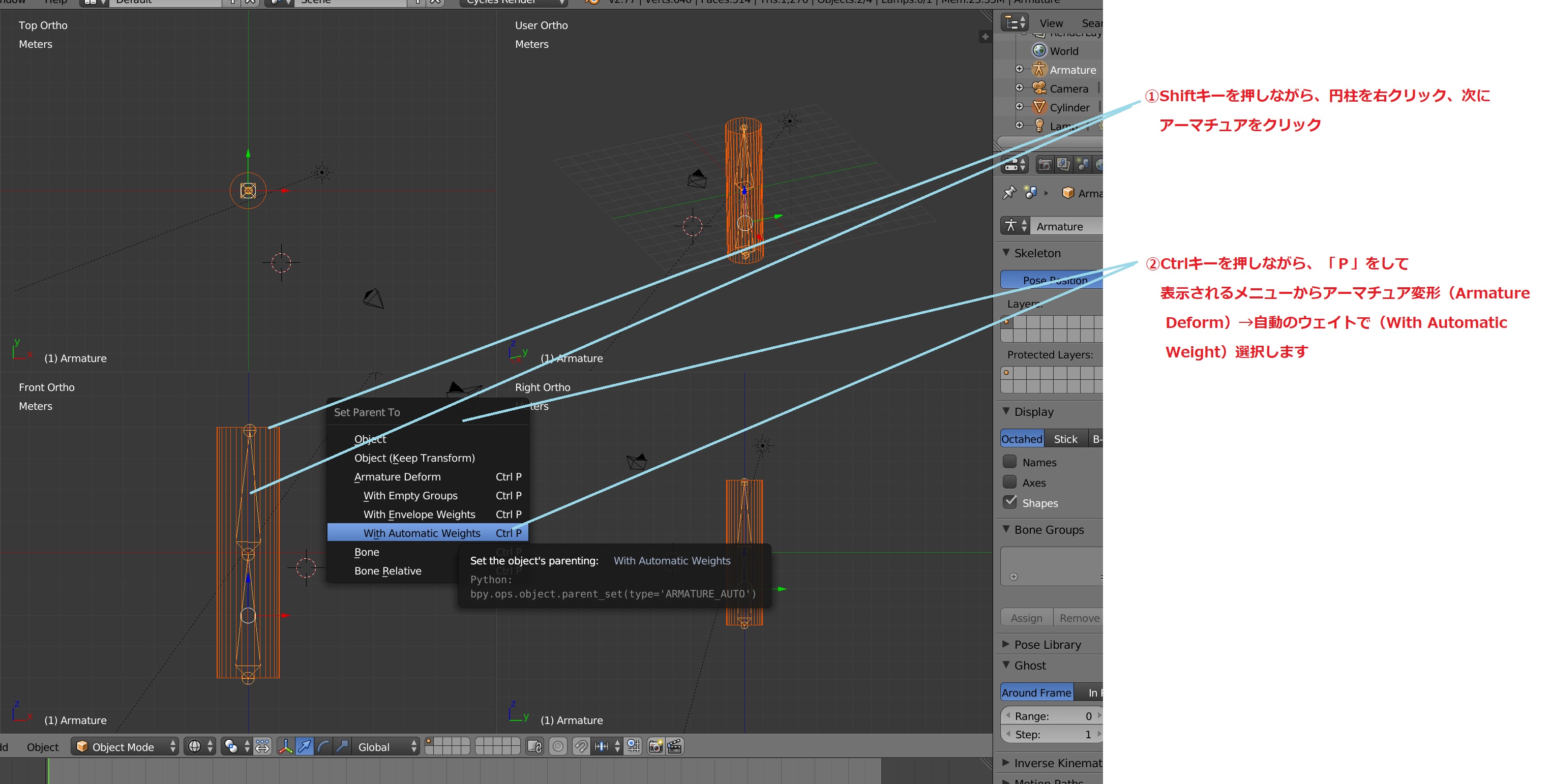
Task: Select Stick bone display type
Action: coord(1066,438)
